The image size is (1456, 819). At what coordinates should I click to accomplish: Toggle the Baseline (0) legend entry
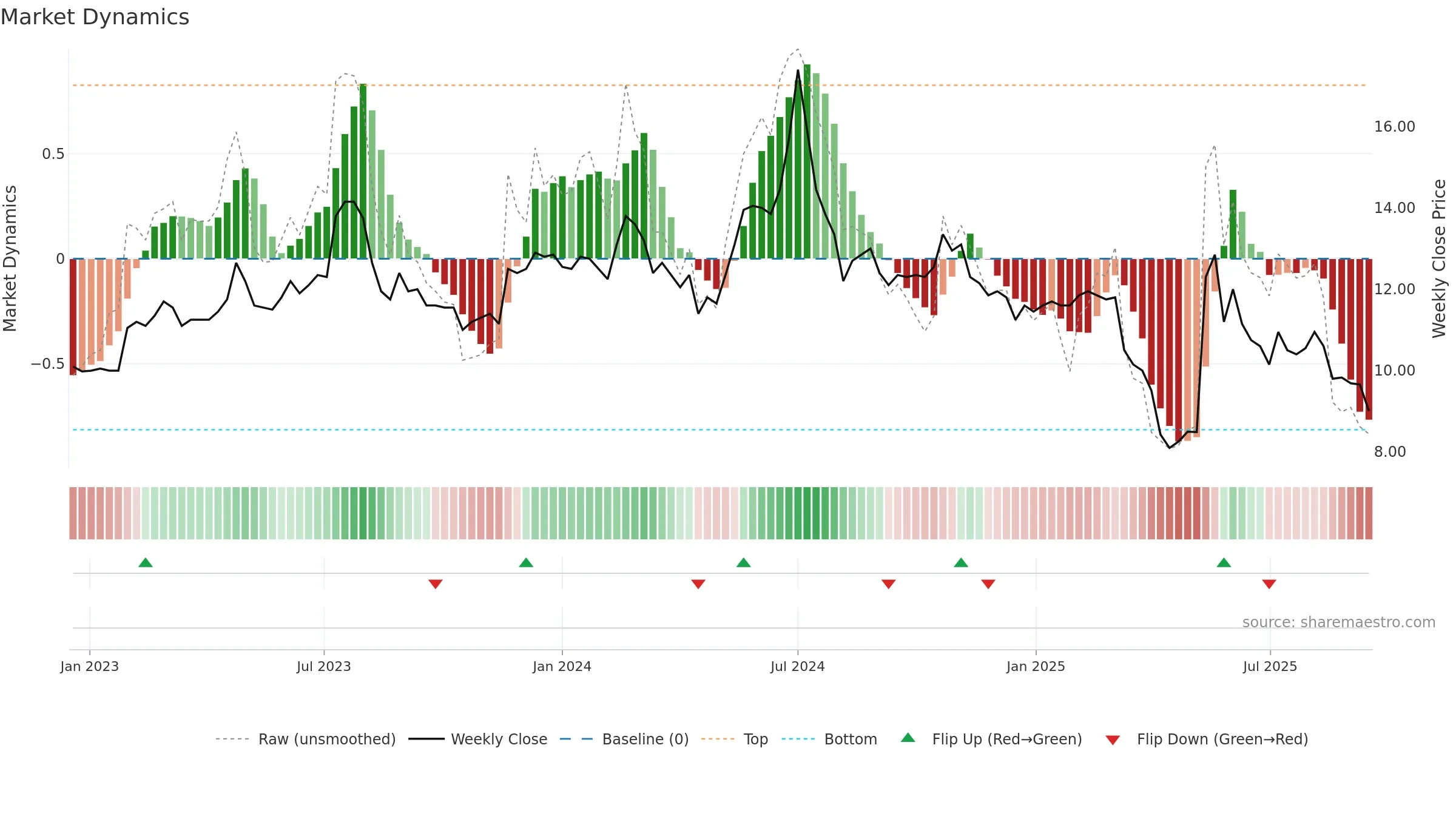pyautogui.click(x=624, y=739)
